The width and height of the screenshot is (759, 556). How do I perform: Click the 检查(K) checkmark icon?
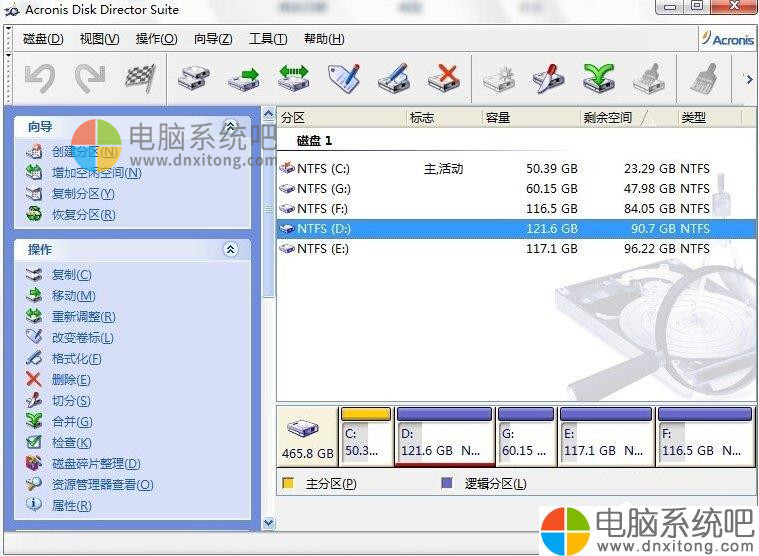coord(33,442)
